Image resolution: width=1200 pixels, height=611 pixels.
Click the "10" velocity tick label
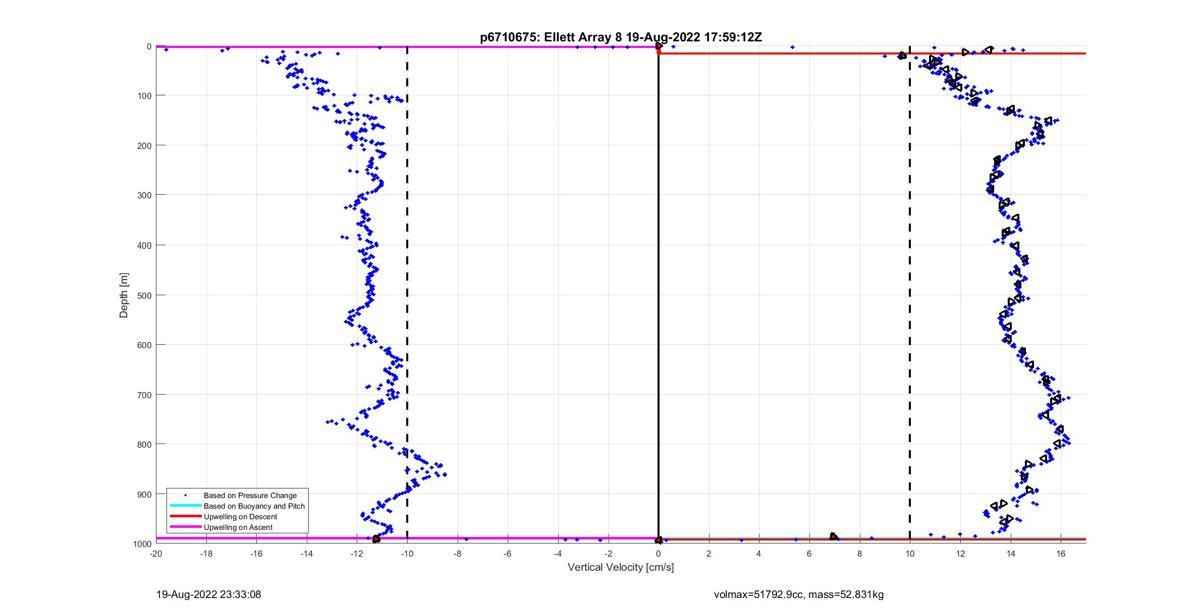click(x=909, y=553)
